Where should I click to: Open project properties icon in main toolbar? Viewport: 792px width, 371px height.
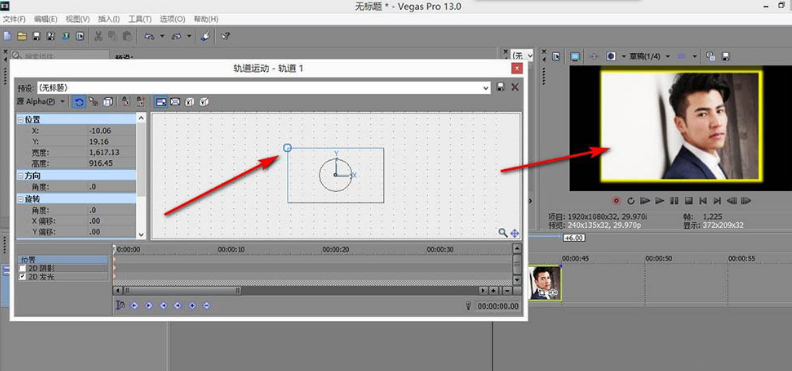(80, 36)
